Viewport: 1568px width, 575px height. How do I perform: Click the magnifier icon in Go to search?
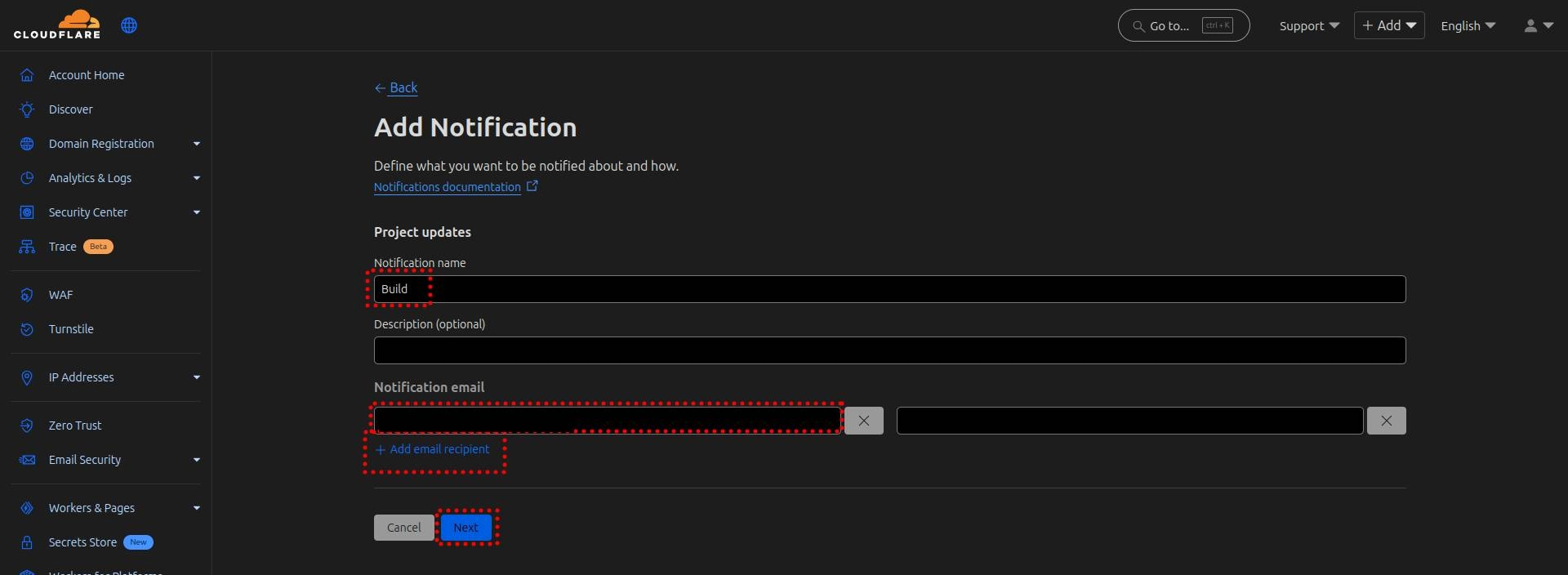1138,26
